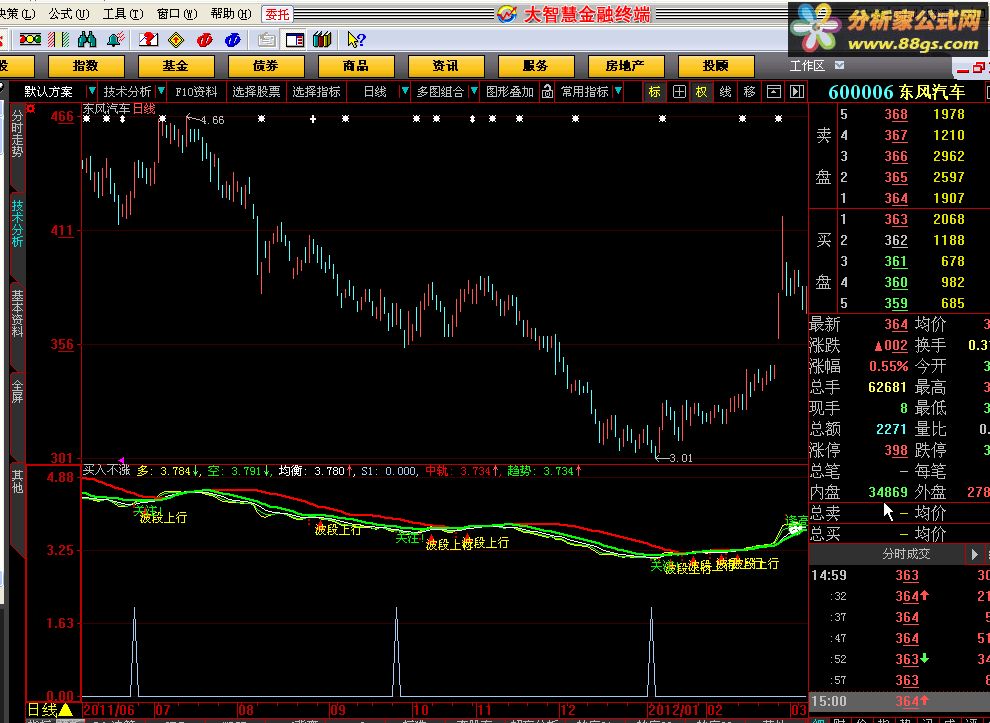This screenshot has width=990, height=723.
Task: Click the question-mark arrow help icon
Action: 355,40
